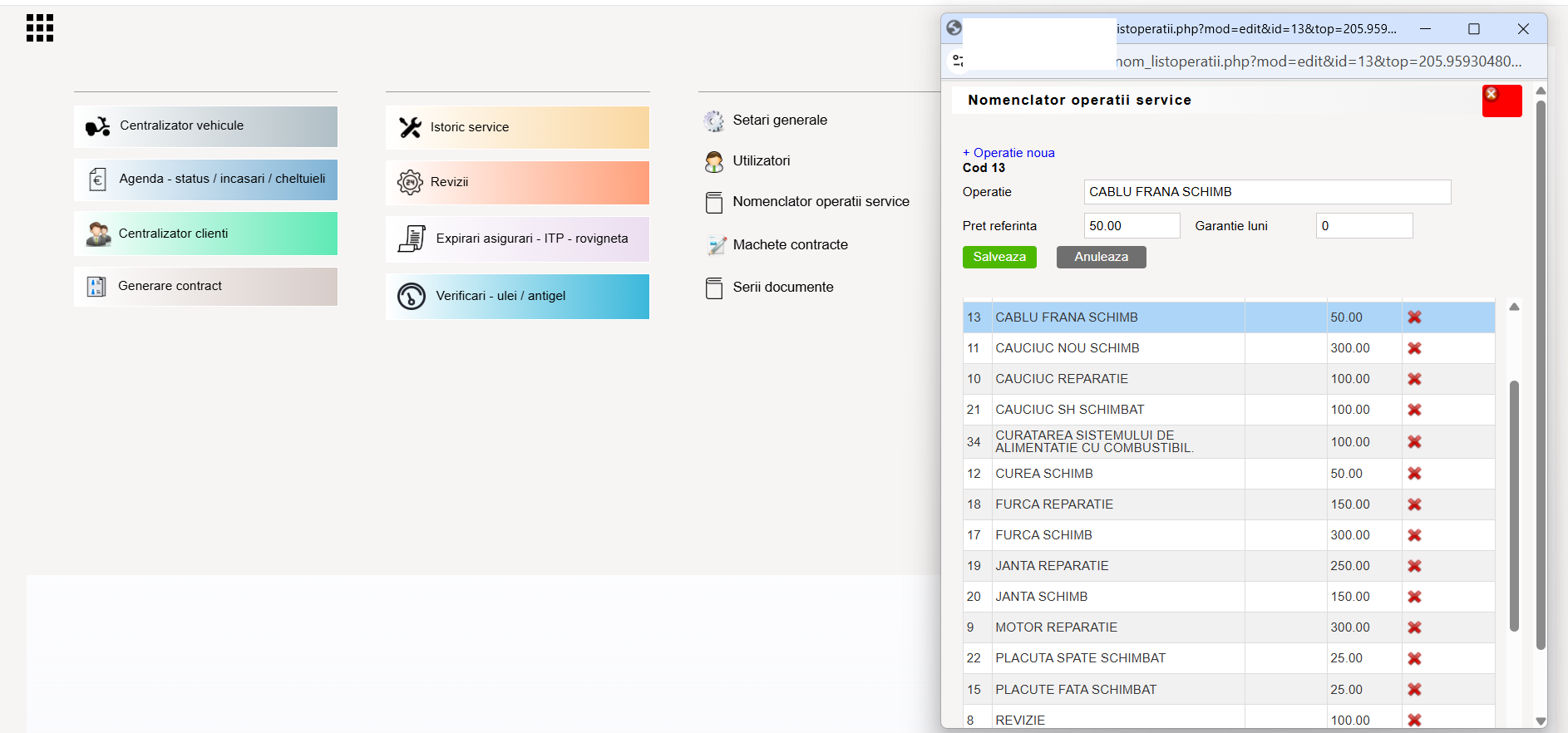Screen dimensions: 1568x733
Task: Click the Salveaza button
Action: point(999,258)
